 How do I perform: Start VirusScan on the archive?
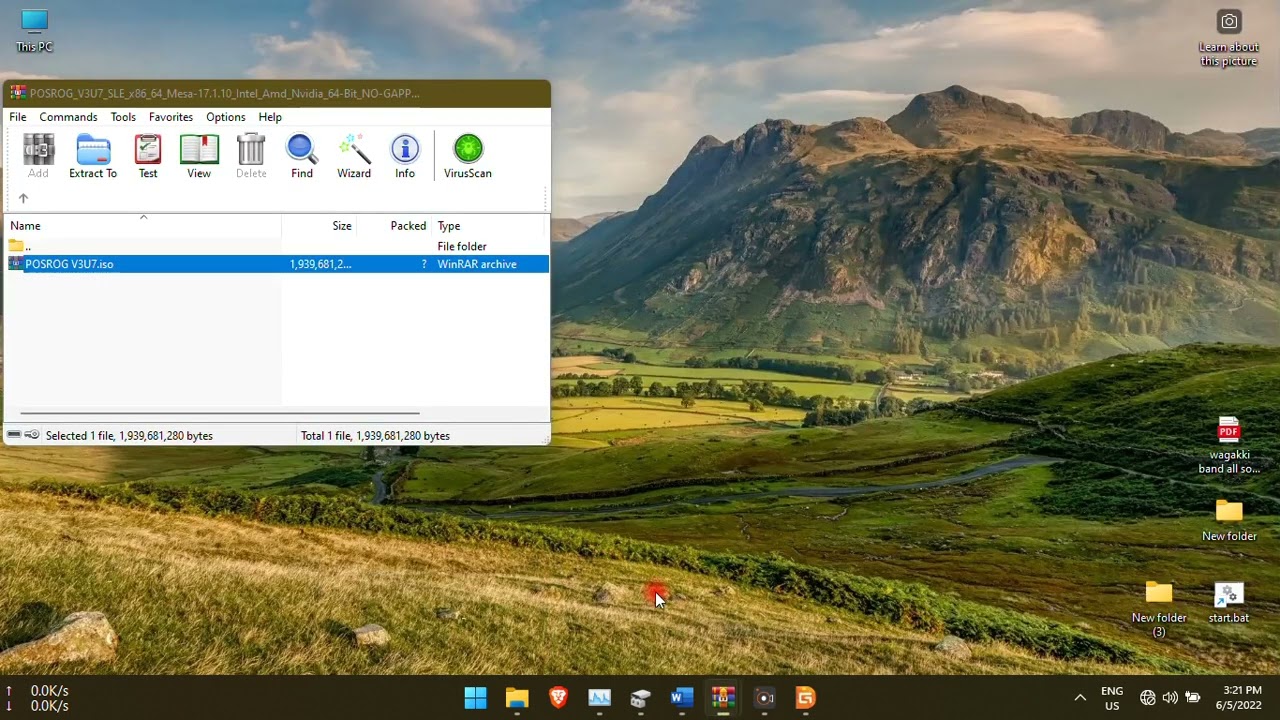(468, 157)
